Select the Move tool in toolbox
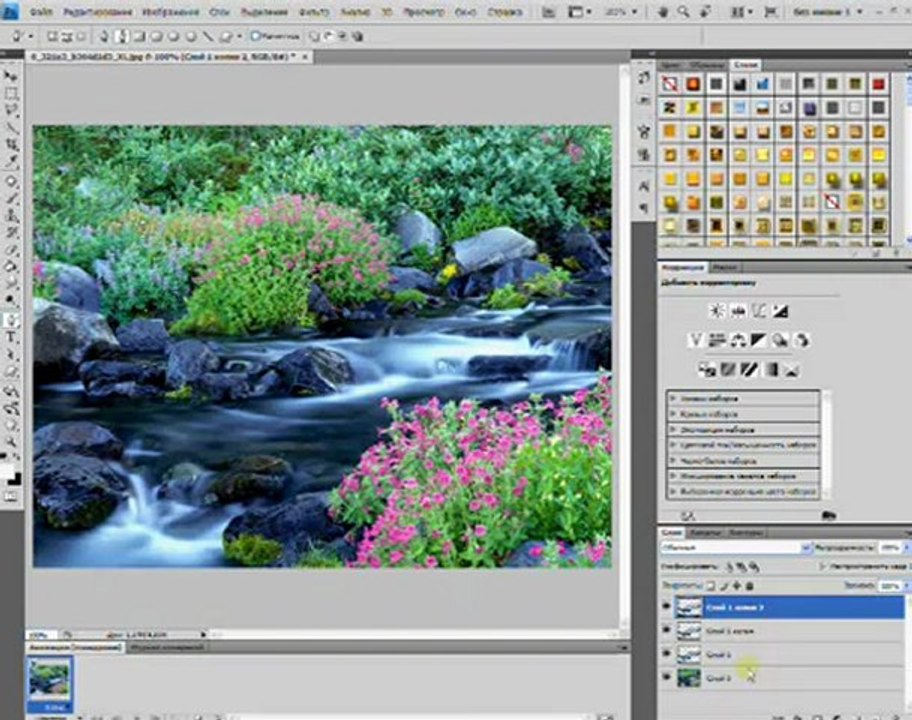 [10, 76]
